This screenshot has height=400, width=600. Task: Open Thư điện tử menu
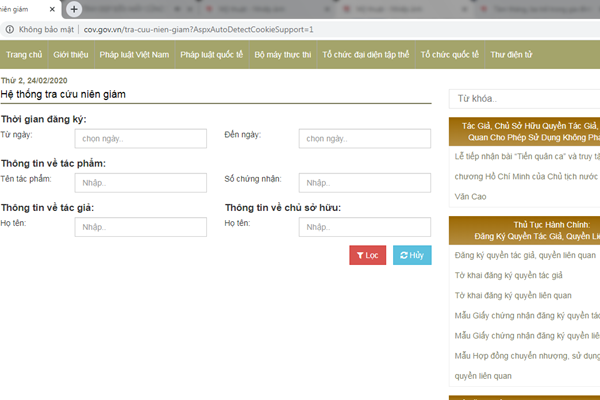(x=511, y=55)
